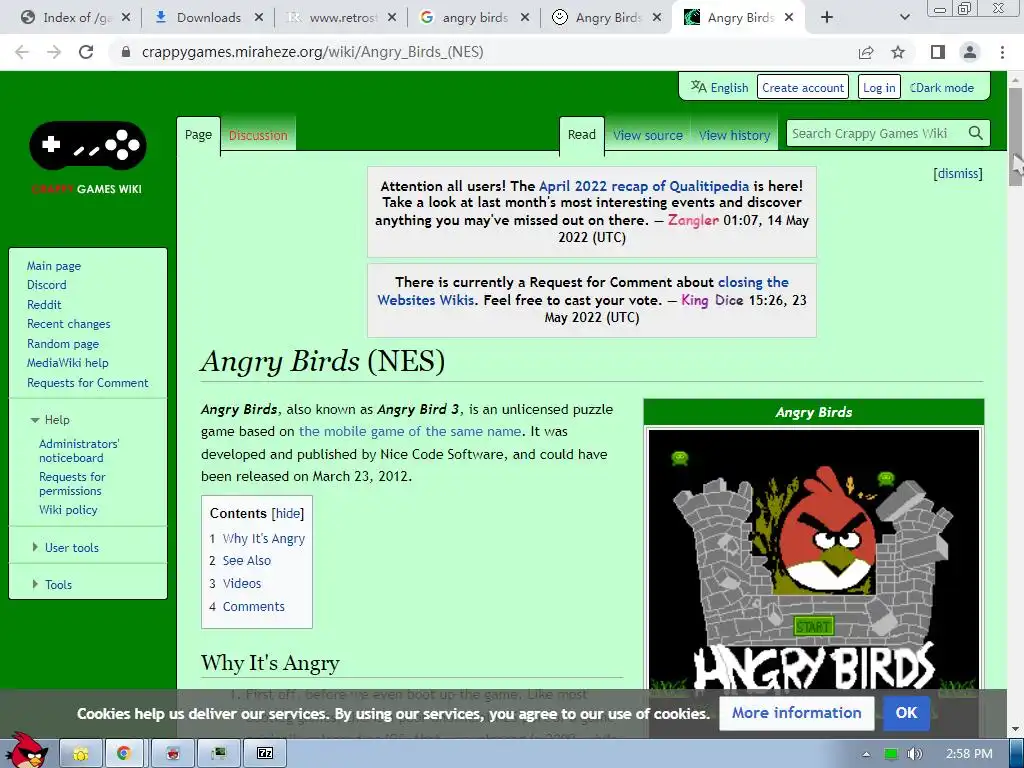The width and height of the screenshot is (1024, 768).
Task: Click the share page icon in address bar
Action: tap(866, 52)
